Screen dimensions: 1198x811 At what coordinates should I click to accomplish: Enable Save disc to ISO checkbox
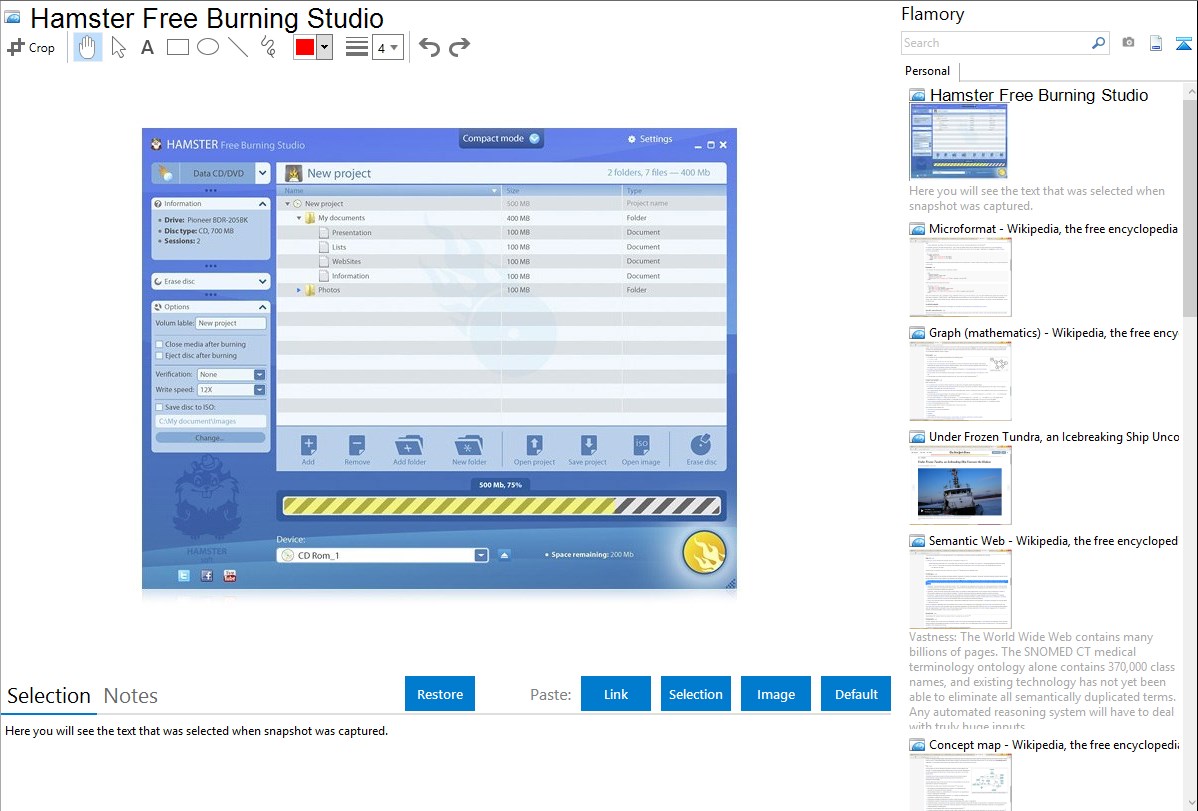[160, 407]
